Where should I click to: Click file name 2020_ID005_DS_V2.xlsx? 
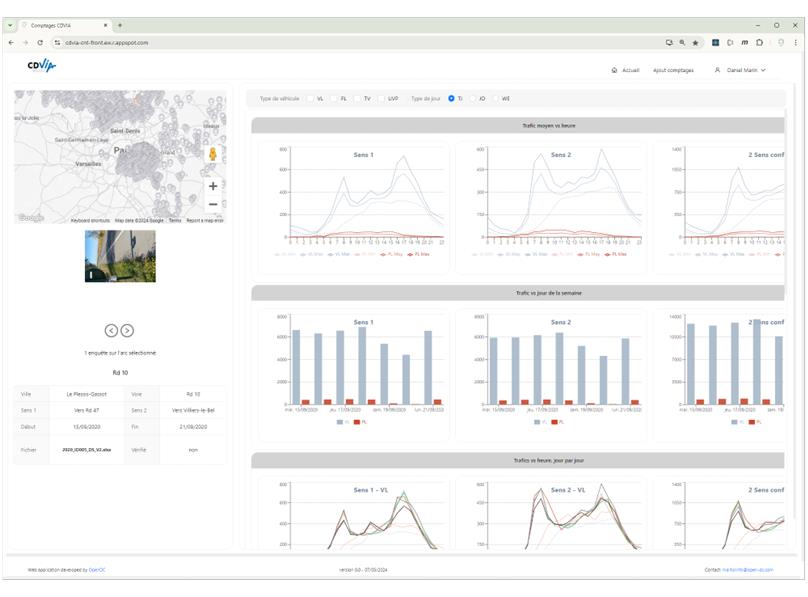coord(87,450)
